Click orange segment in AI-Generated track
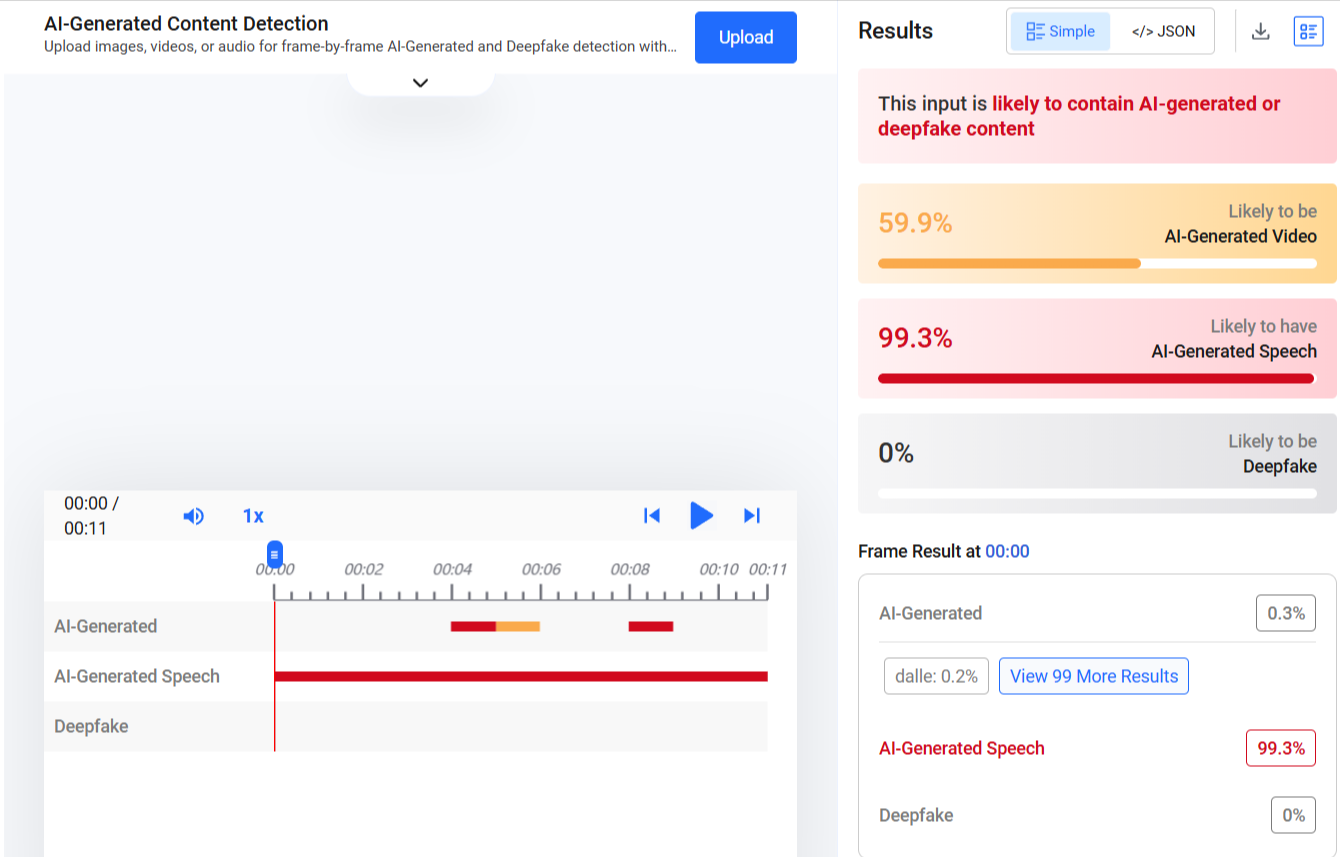Viewport: 1340px width, 857px height. (x=518, y=627)
